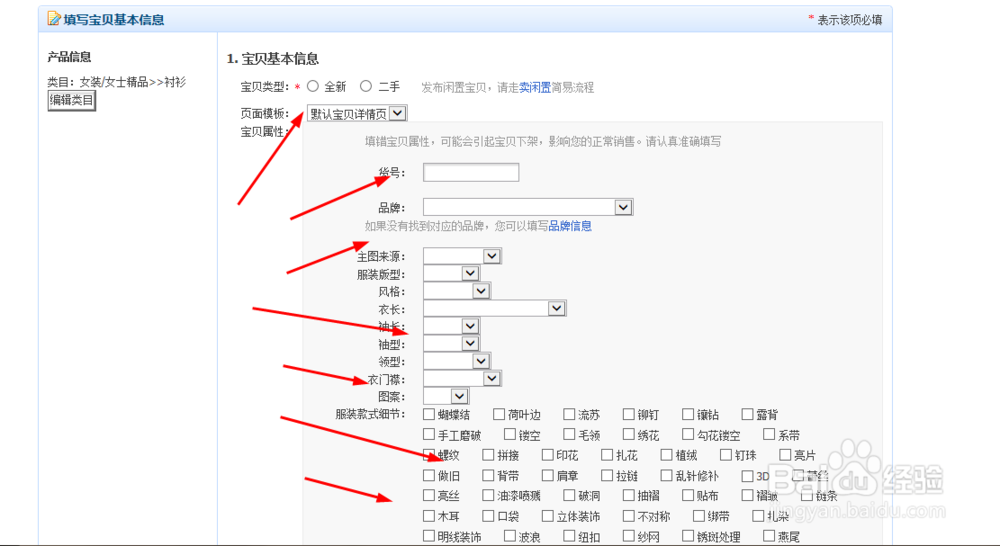The height and width of the screenshot is (546, 1000).
Task: Check the 蝴蝶结 checkbox
Action: [429, 414]
